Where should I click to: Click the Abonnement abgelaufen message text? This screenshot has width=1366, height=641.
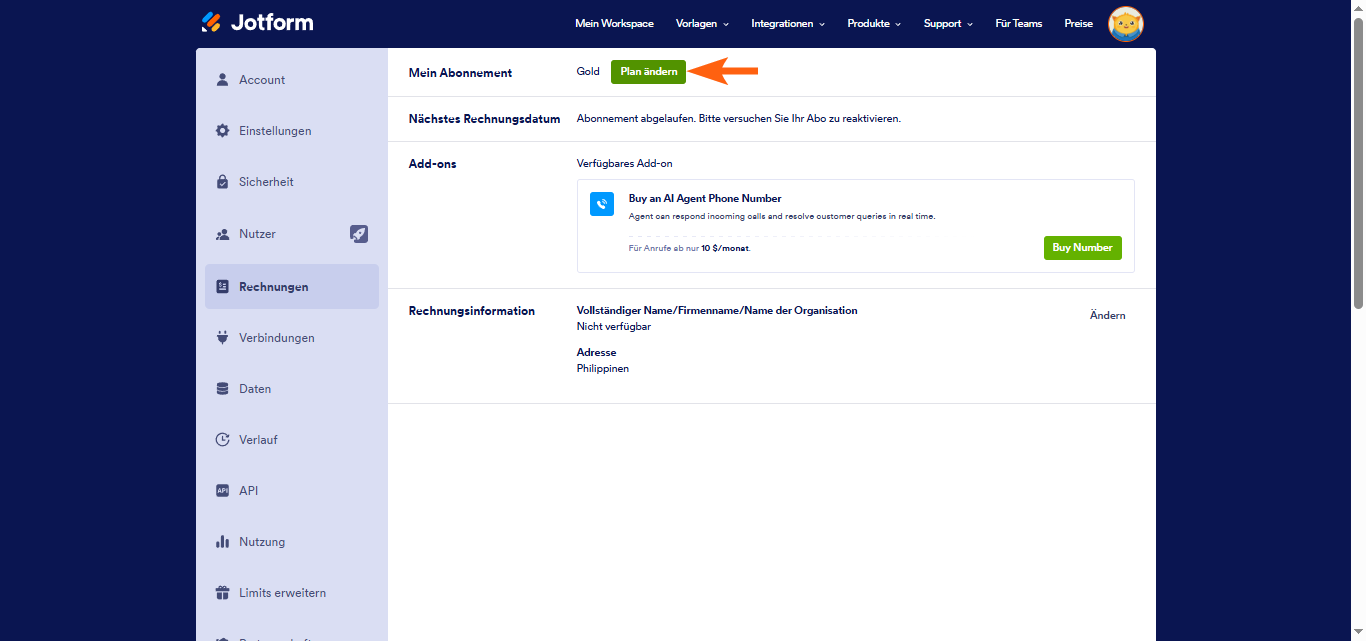click(x=739, y=119)
